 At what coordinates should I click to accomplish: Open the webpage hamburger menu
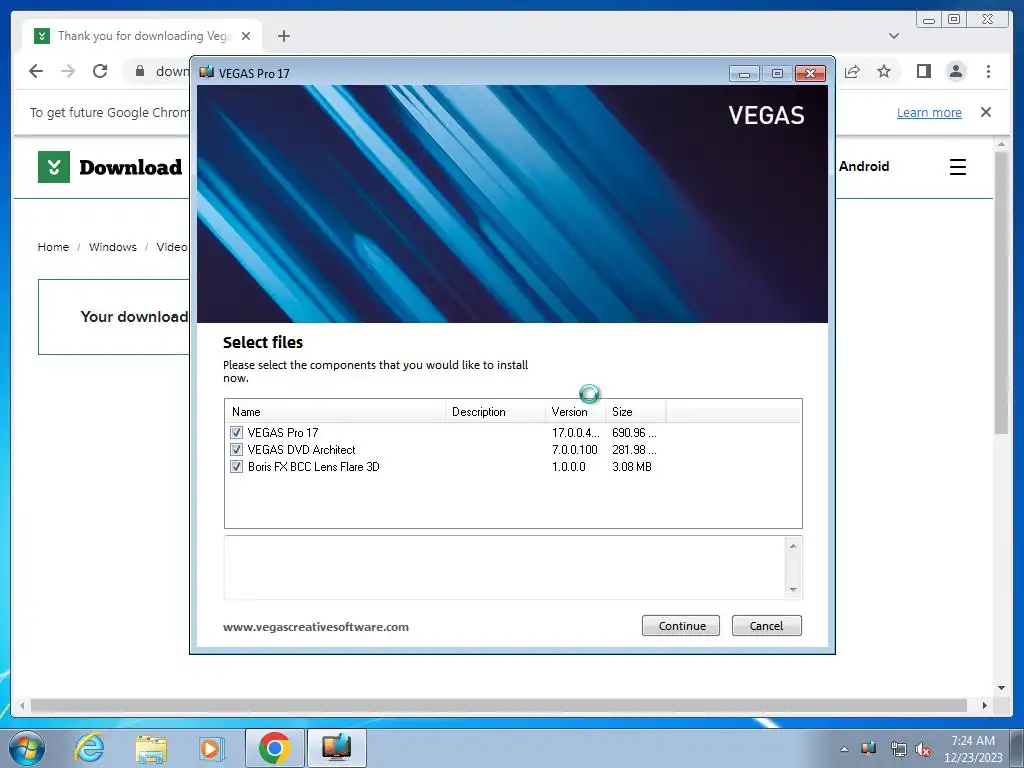click(957, 167)
